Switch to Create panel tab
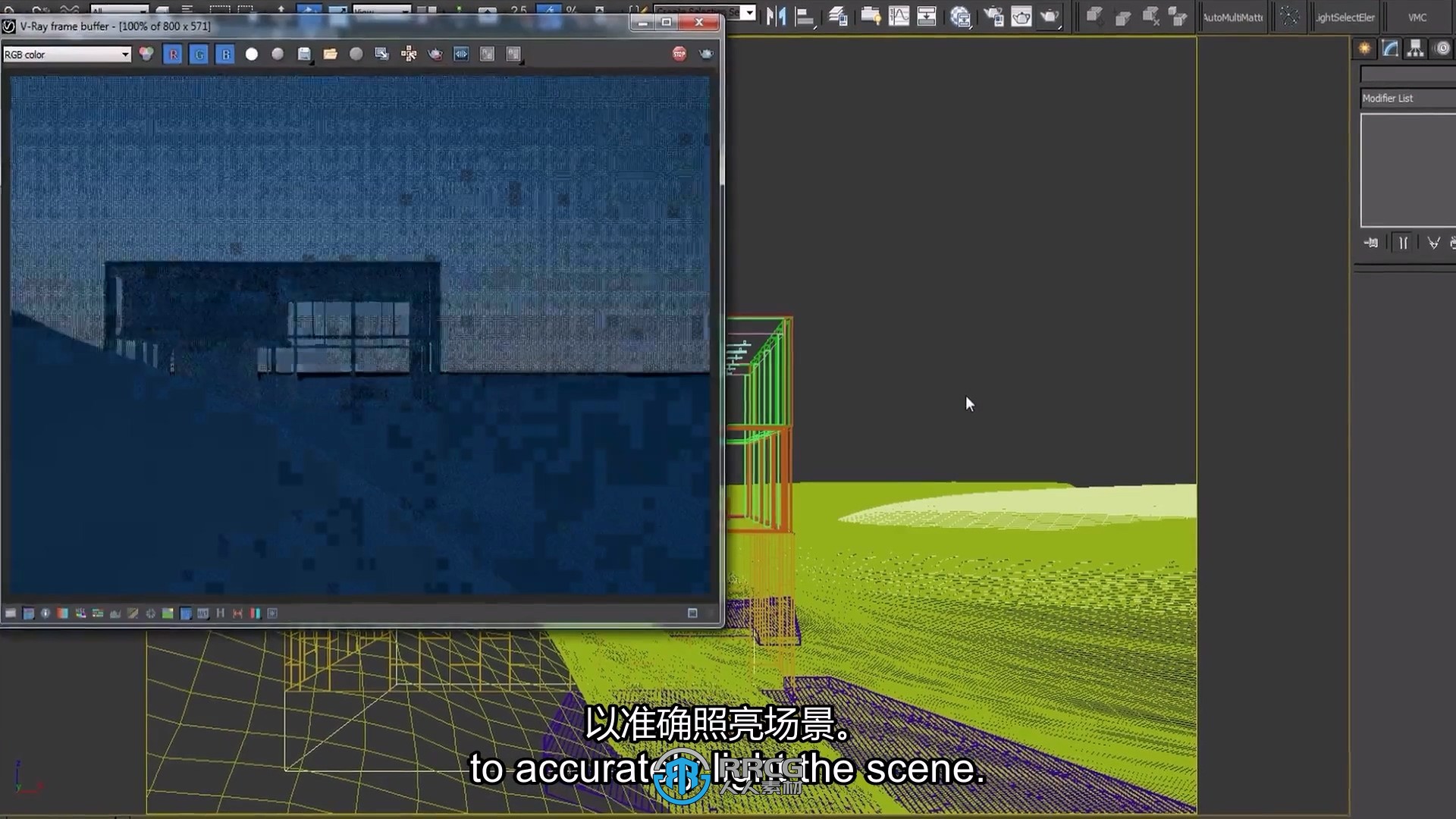Image resolution: width=1456 pixels, height=819 pixels. [1365, 49]
